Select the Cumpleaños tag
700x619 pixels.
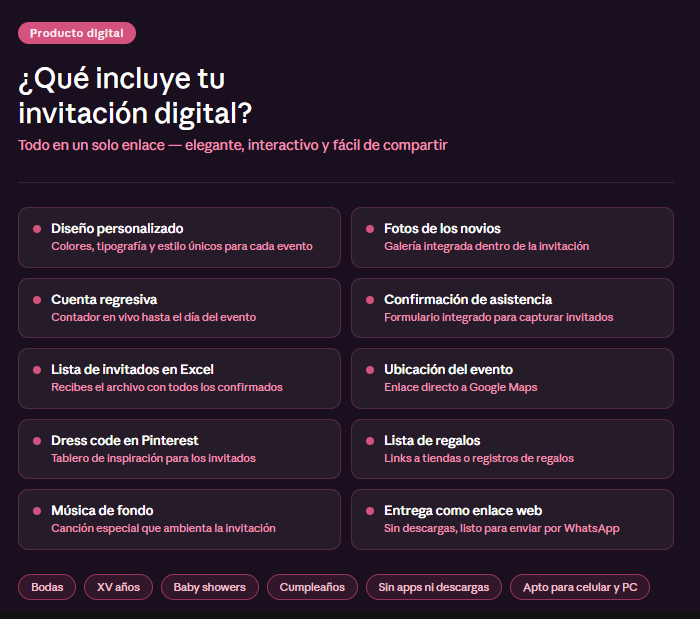pyautogui.click(x=312, y=587)
